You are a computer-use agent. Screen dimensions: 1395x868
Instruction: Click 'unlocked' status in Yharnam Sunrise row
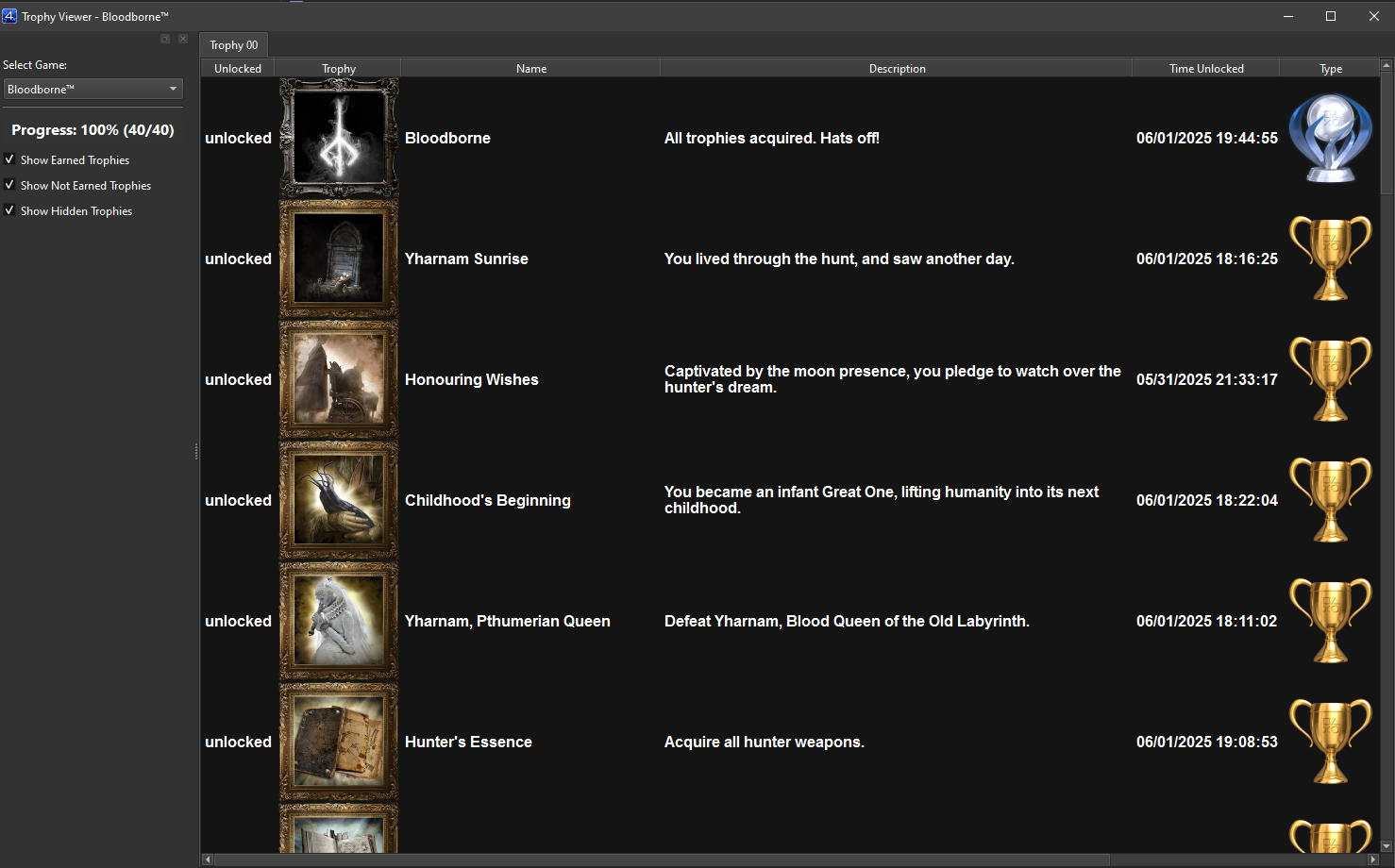[x=238, y=259]
